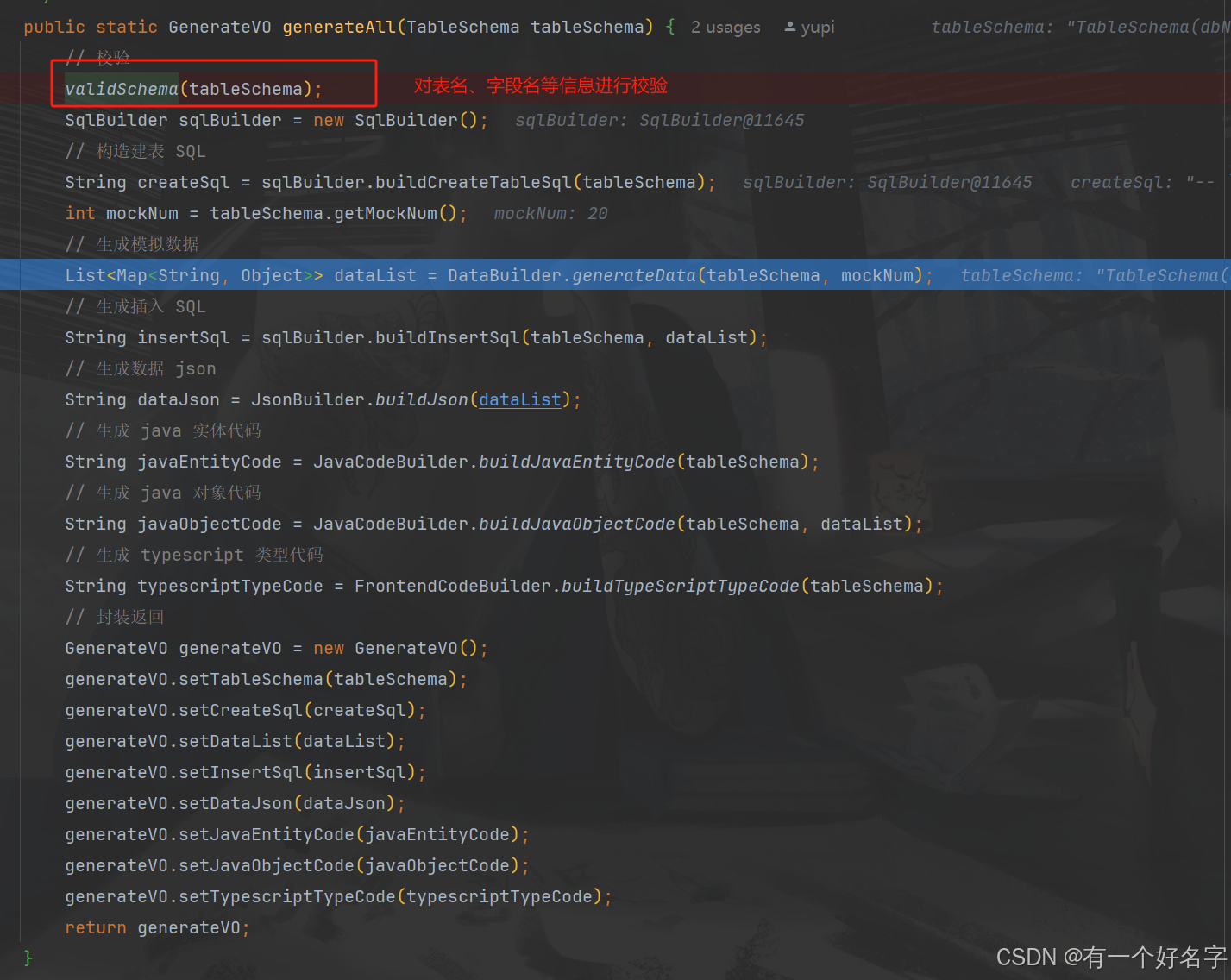Click the FrontendCodeBuilder class reference
This screenshot has width=1231, height=980.
click(x=453, y=586)
